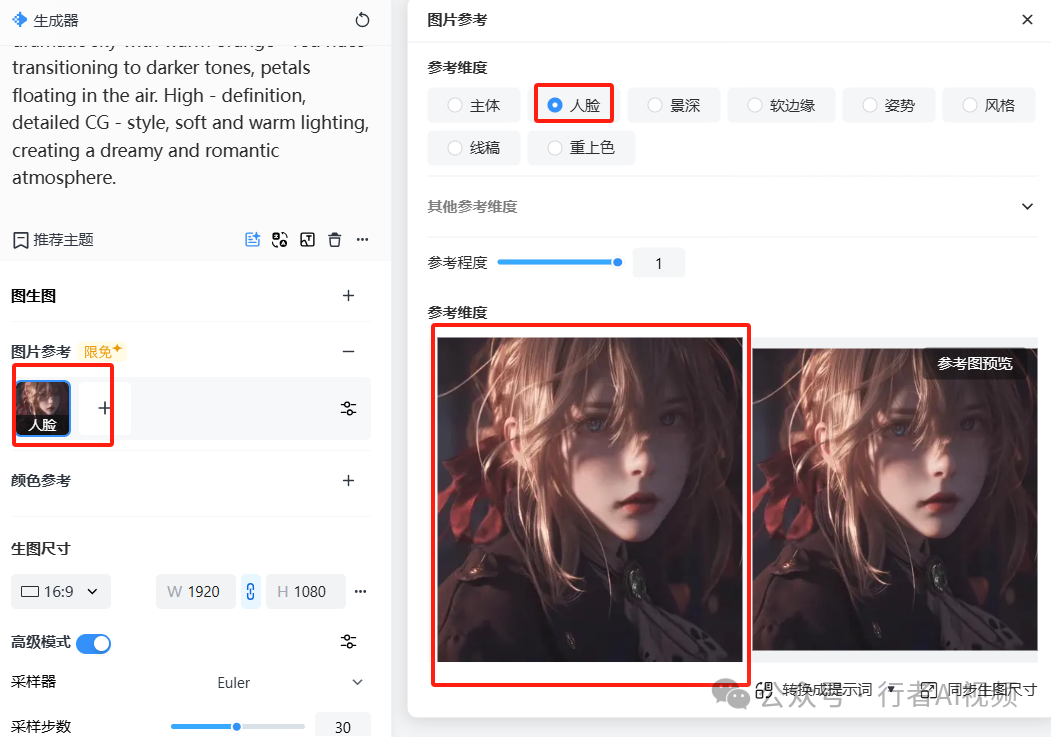Add a 颜色参考 with its plus icon
This screenshot has height=737, width=1051.
[x=349, y=480]
